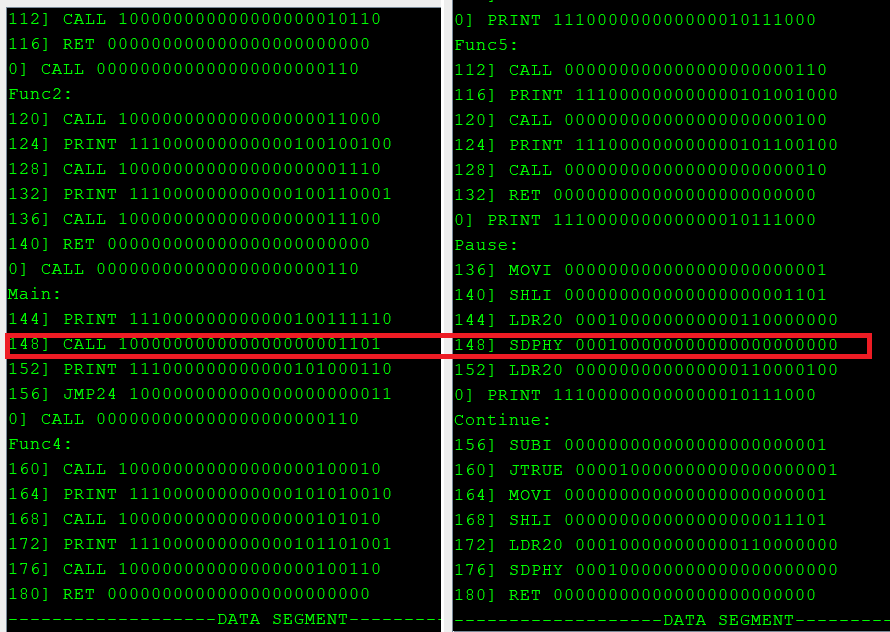Select line 180 RET under Continue
The height and width of the screenshot is (632, 890).
635,595
